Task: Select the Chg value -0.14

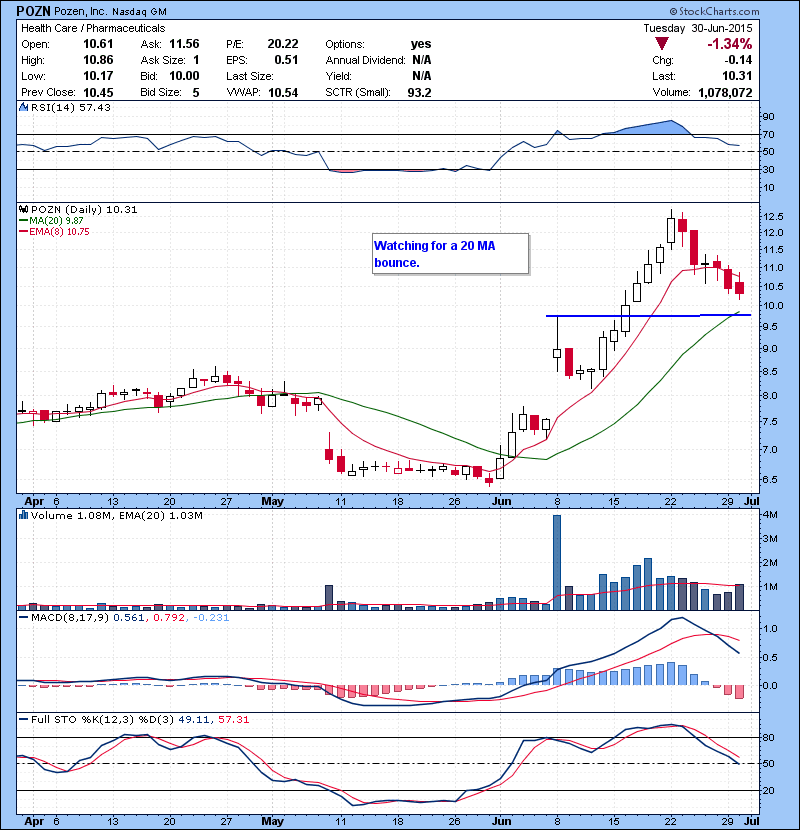Action: coord(738,60)
